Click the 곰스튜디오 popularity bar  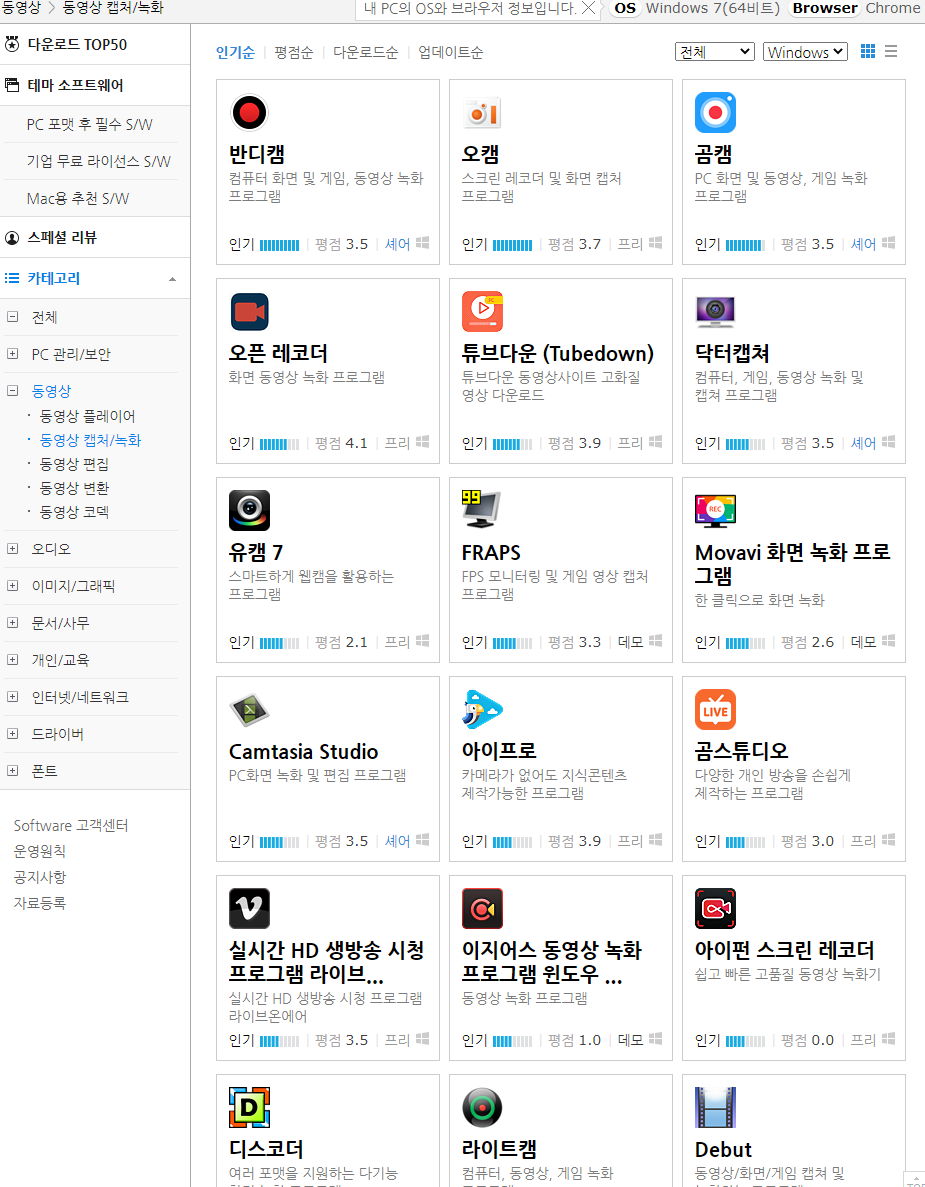[x=746, y=842]
